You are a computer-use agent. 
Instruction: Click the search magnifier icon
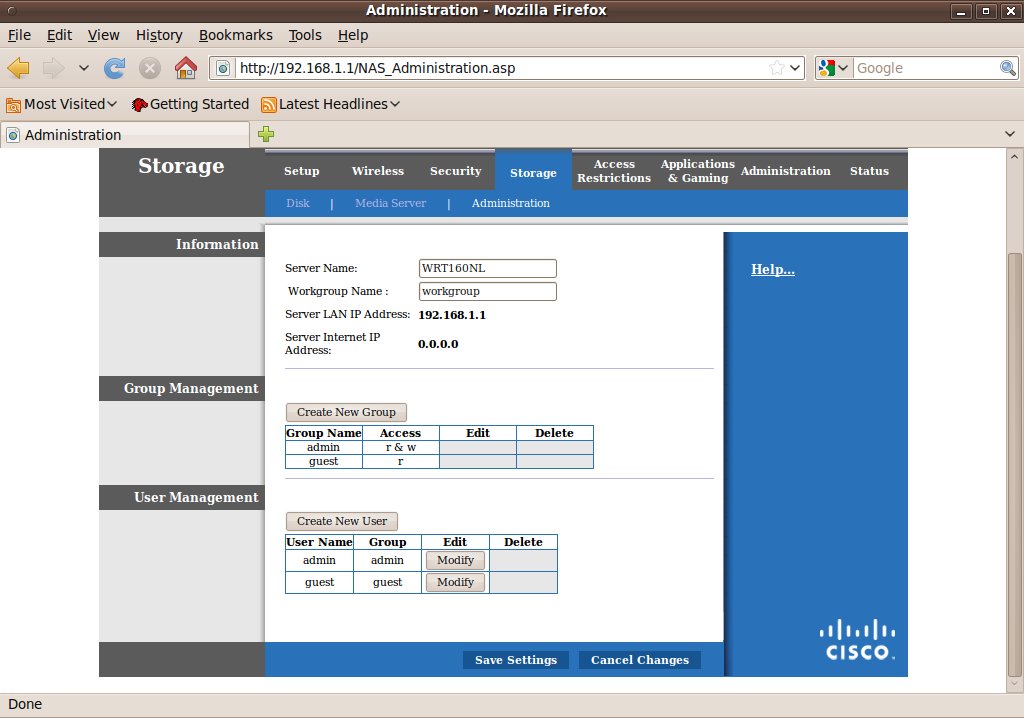pos(1008,68)
